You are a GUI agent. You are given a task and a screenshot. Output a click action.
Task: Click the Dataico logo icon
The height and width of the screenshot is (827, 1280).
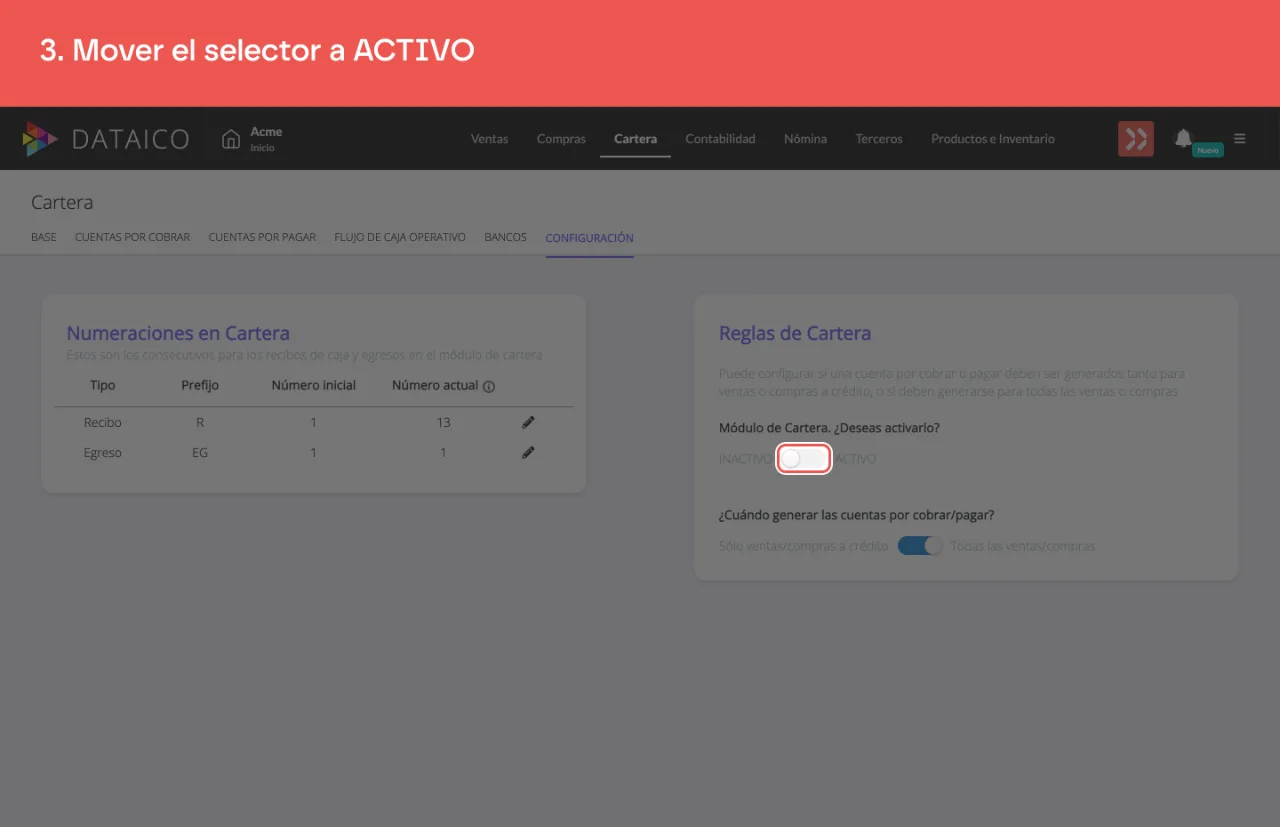(x=40, y=139)
